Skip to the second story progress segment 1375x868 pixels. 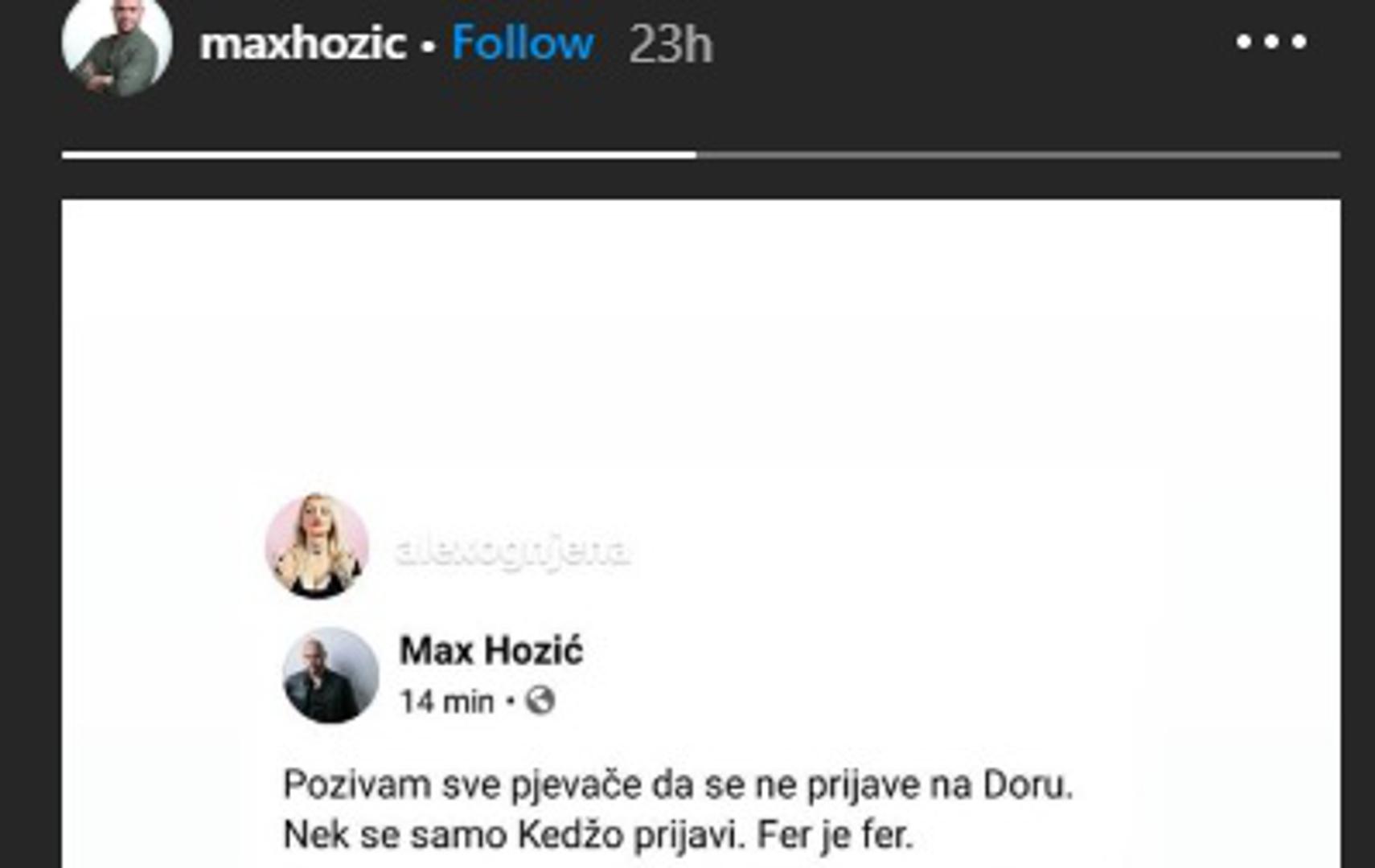click(1018, 155)
